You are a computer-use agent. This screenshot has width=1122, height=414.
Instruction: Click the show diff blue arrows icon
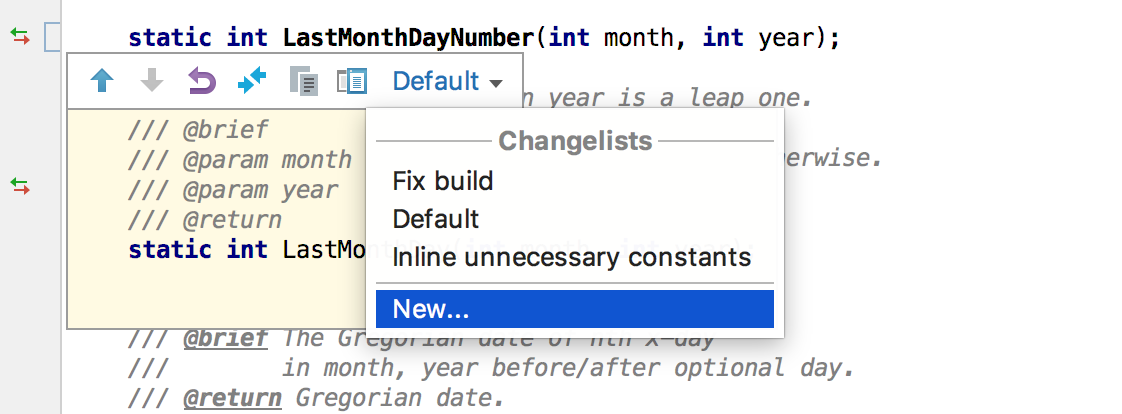coord(252,80)
